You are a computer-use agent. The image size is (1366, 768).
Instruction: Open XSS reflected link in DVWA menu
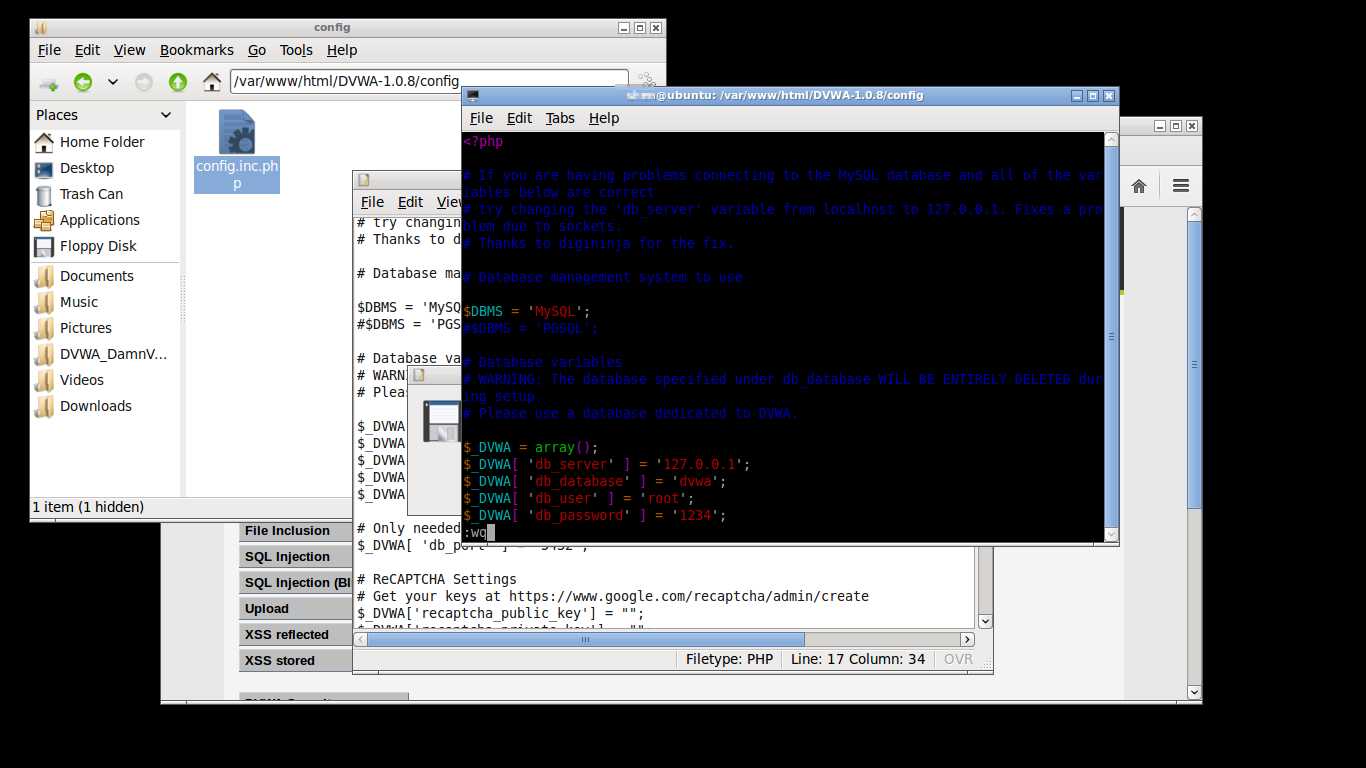coord(296,635)
